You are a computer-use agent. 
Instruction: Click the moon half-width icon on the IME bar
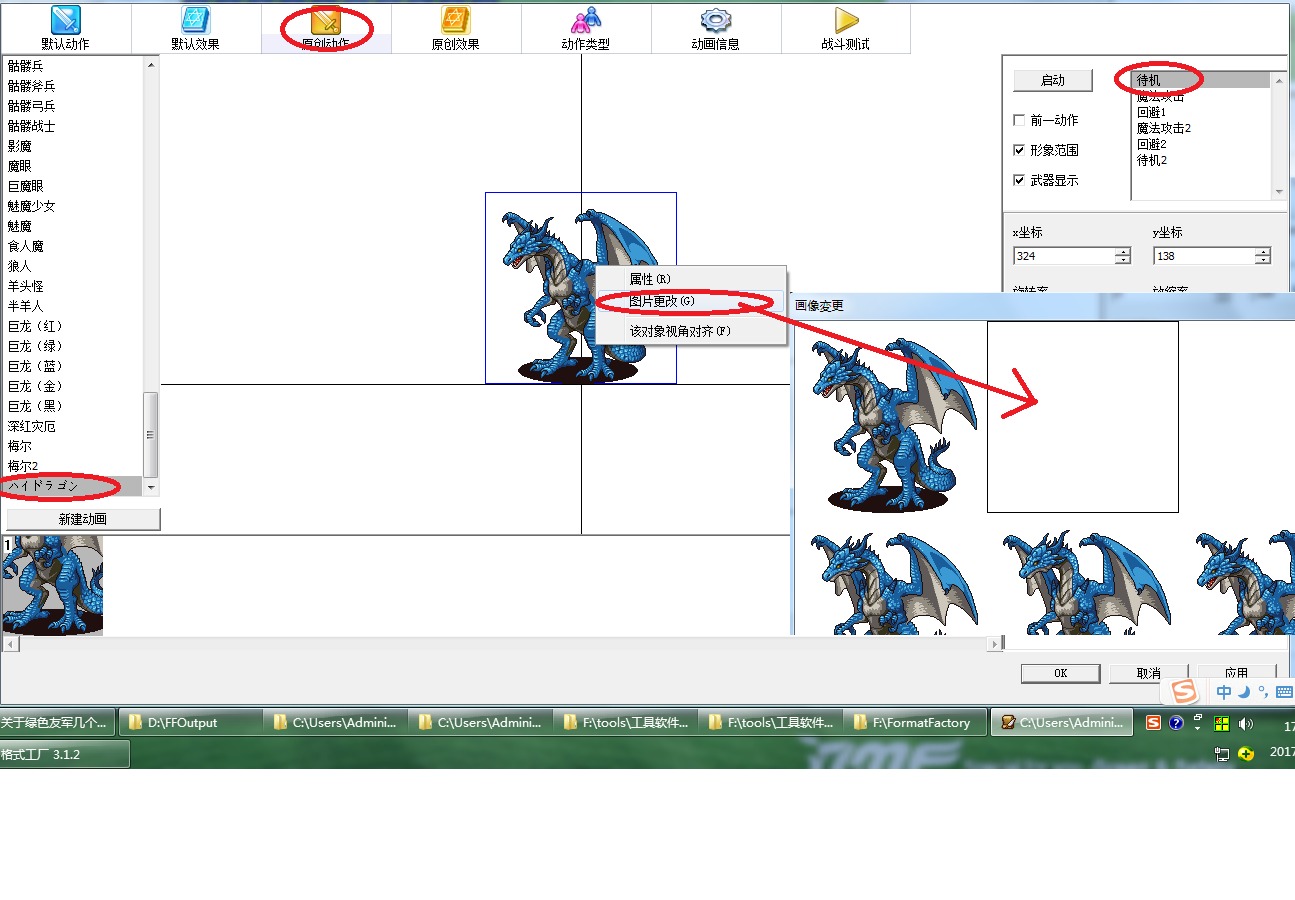click(1244, 692)
